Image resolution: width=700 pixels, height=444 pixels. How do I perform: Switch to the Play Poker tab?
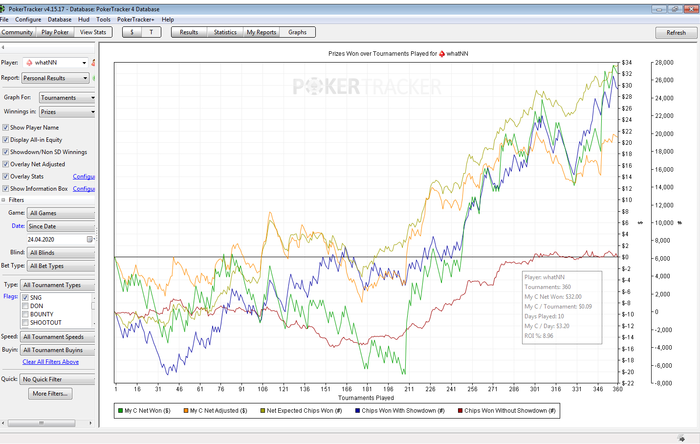click(55, 32)
